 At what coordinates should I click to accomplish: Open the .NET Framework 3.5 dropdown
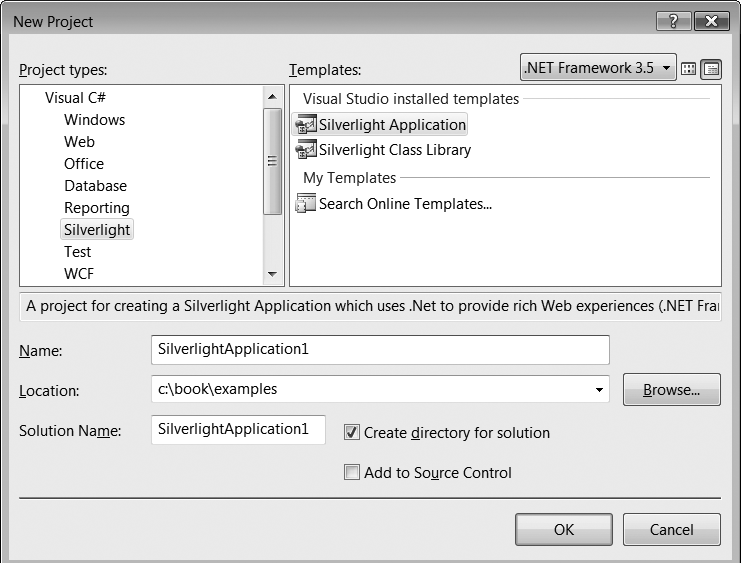(598, 68)
